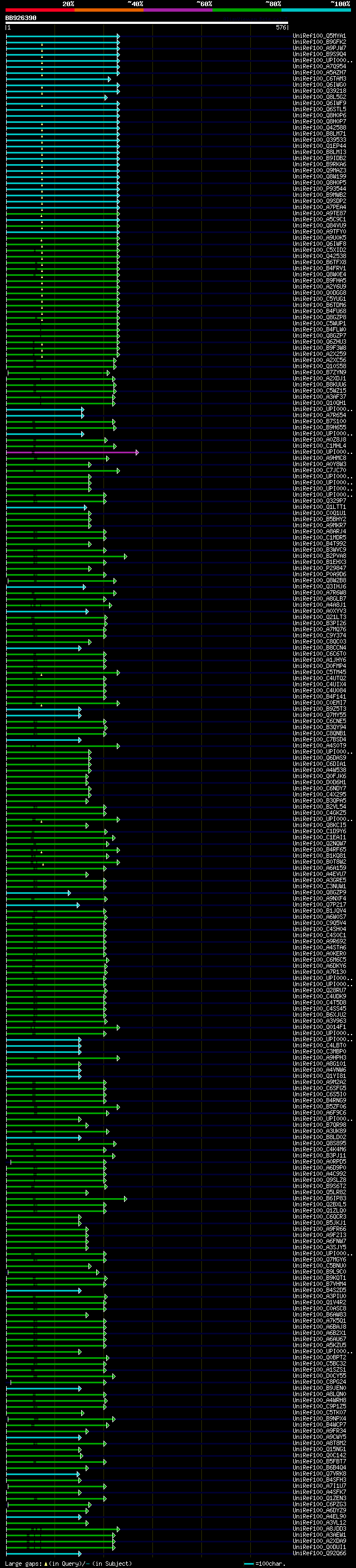Click the 576 end position label
Screen dimensions: 356x1568
(280, 27)
